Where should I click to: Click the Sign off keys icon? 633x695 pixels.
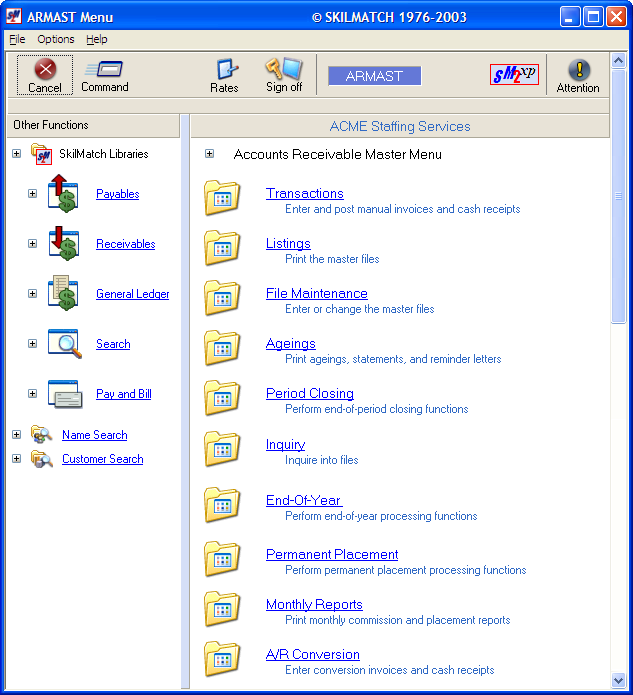[x=284, y=68]
